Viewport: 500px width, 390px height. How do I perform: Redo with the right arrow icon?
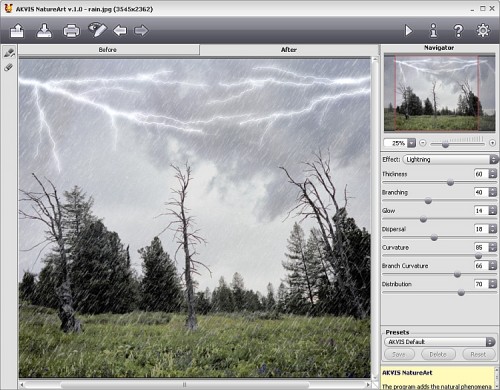(141, 31)
